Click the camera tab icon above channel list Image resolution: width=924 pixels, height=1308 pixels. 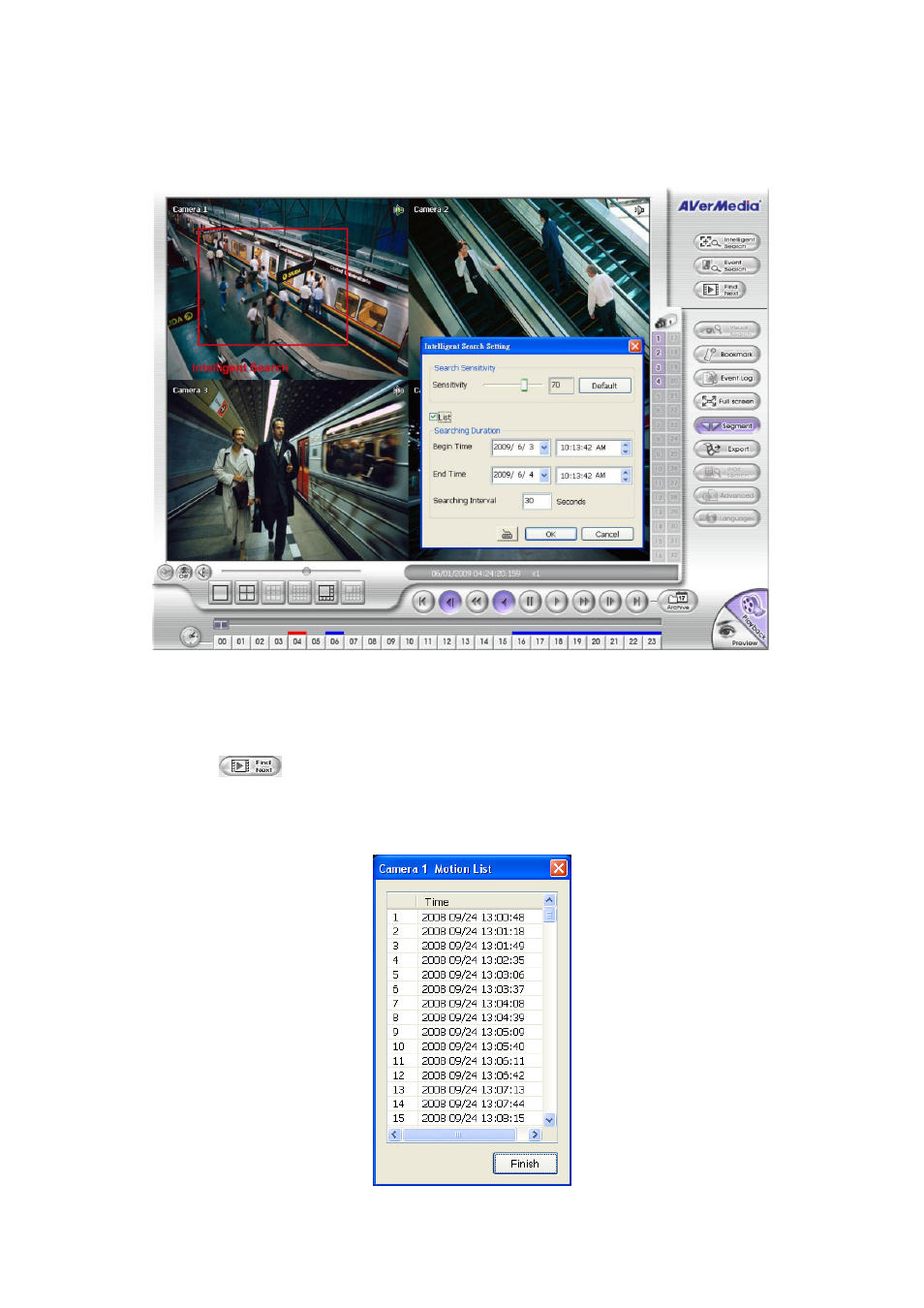pyautogui.click(x=665, y=322)
